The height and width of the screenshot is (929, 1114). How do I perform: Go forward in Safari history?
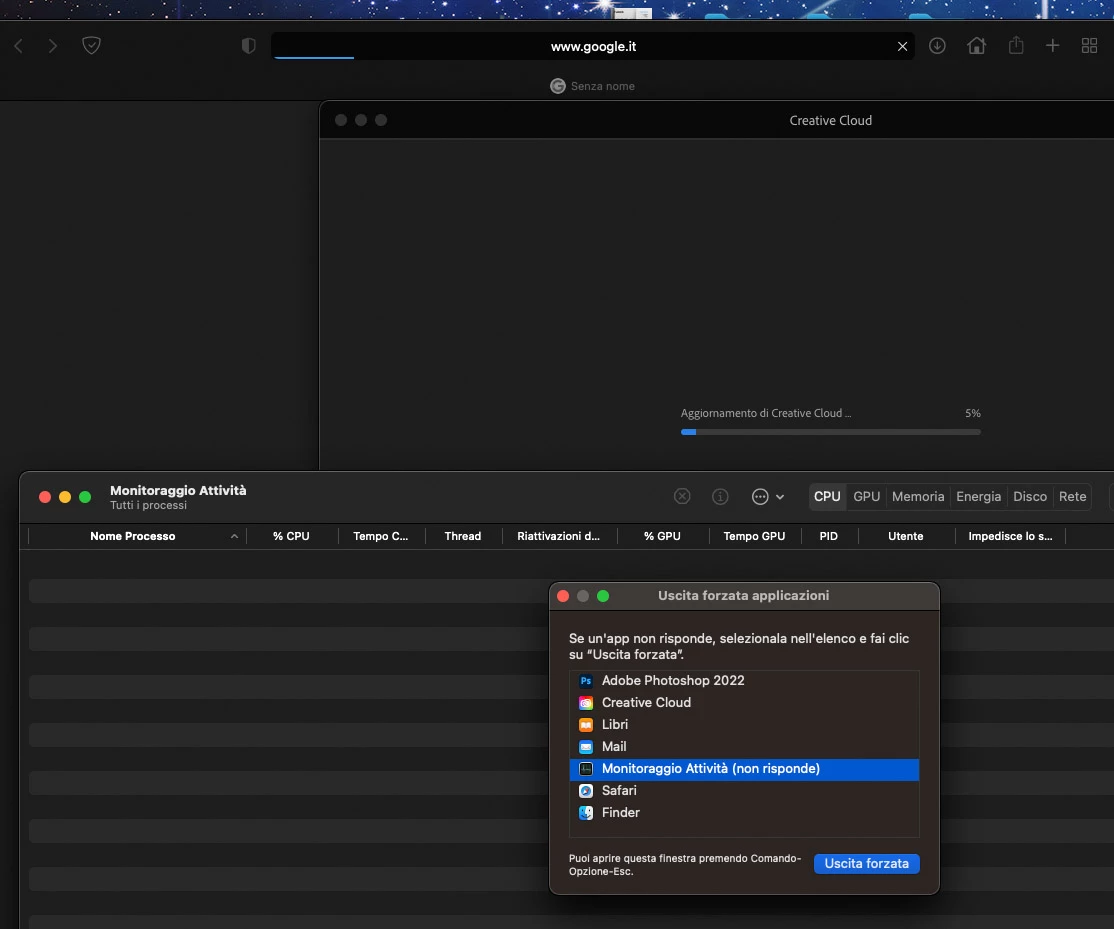tap(53, 46)
